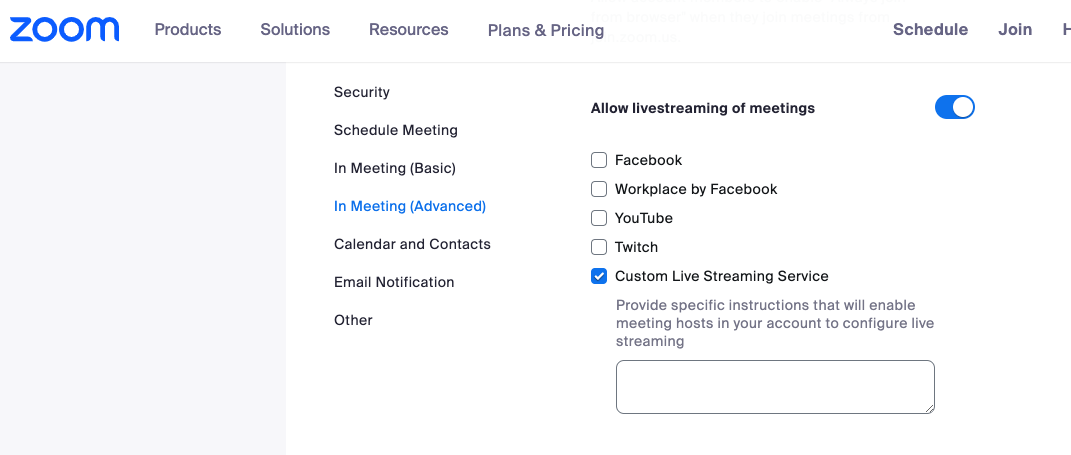Screen dimensions: 1071x455
Task: Select In Meeting (Advanced) section
Action: click(410, 206)
